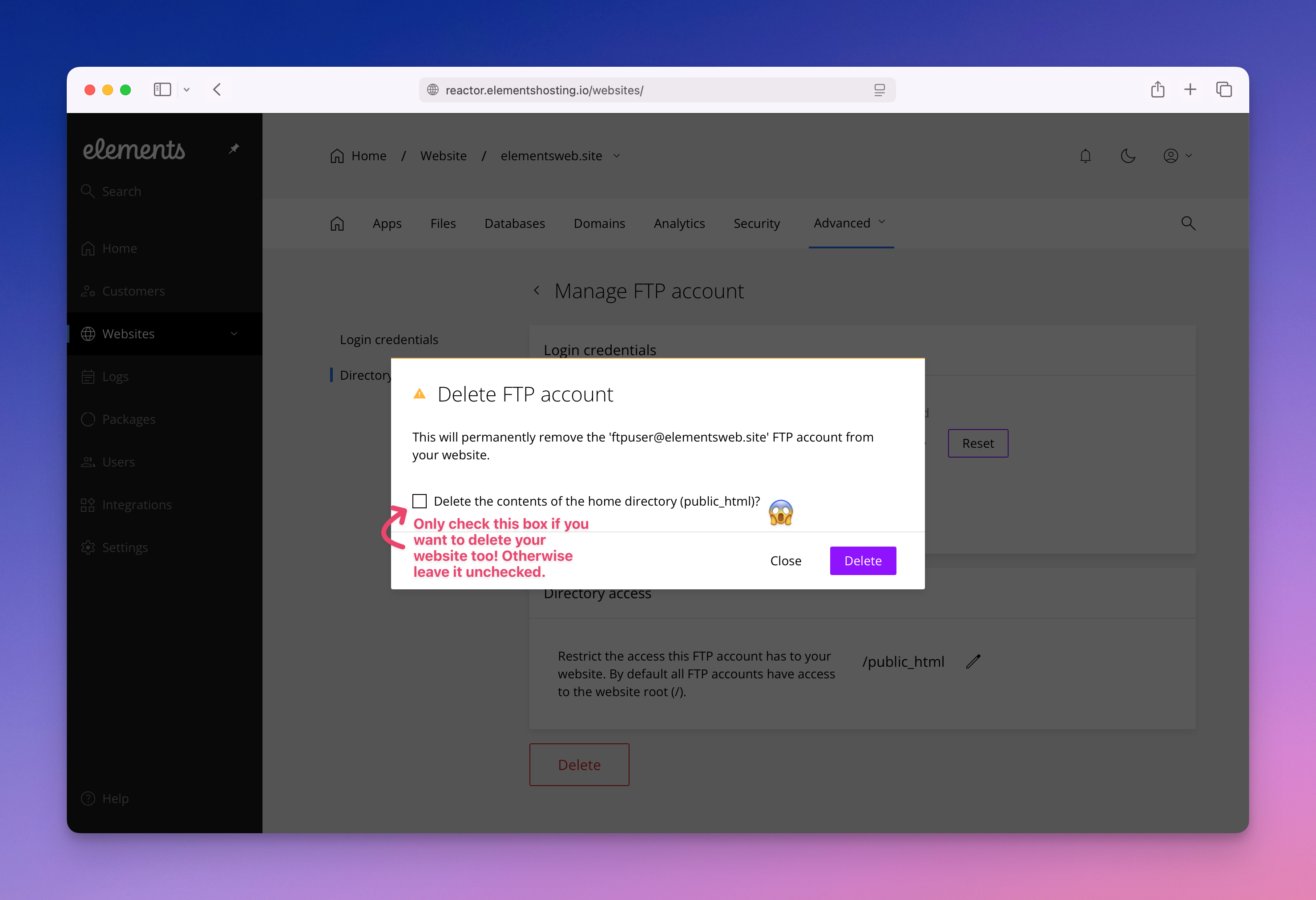Check the delete home directory contents checkbox
Screen dimensions: 1316x900
pyautogui.click(x=419, y=501)
